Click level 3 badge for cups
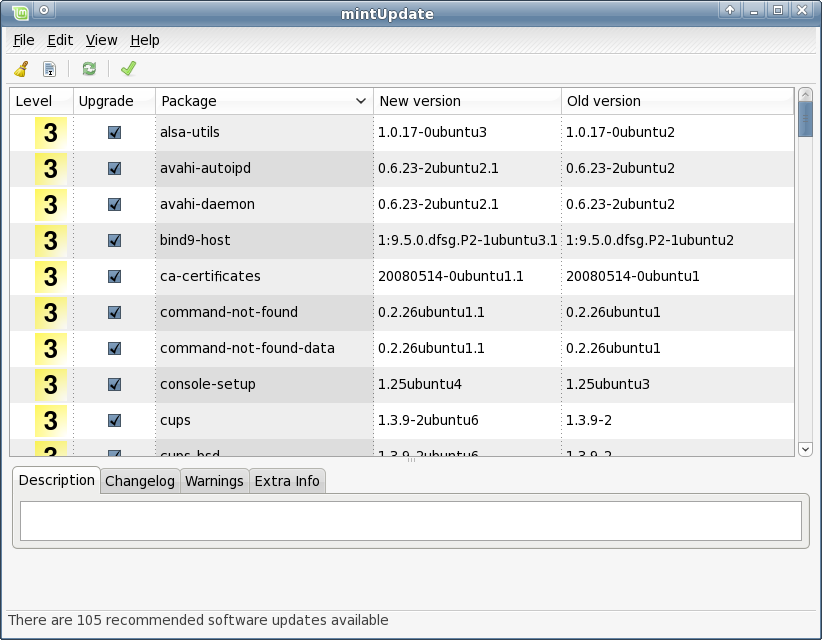This screenshot has width=822, height=640. pos(50,421)
